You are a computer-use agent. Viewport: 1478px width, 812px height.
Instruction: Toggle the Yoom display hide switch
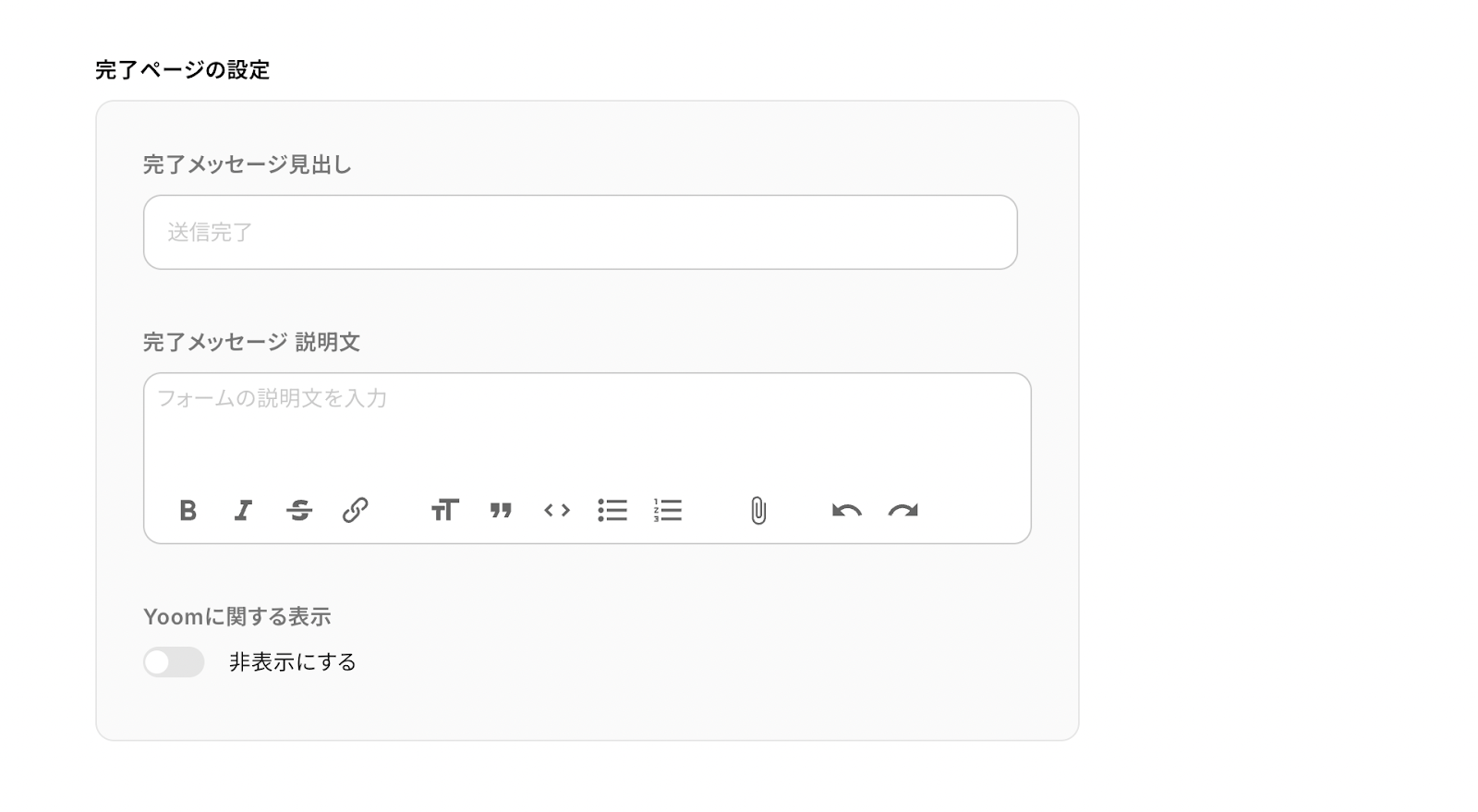[x=174, y=661]
